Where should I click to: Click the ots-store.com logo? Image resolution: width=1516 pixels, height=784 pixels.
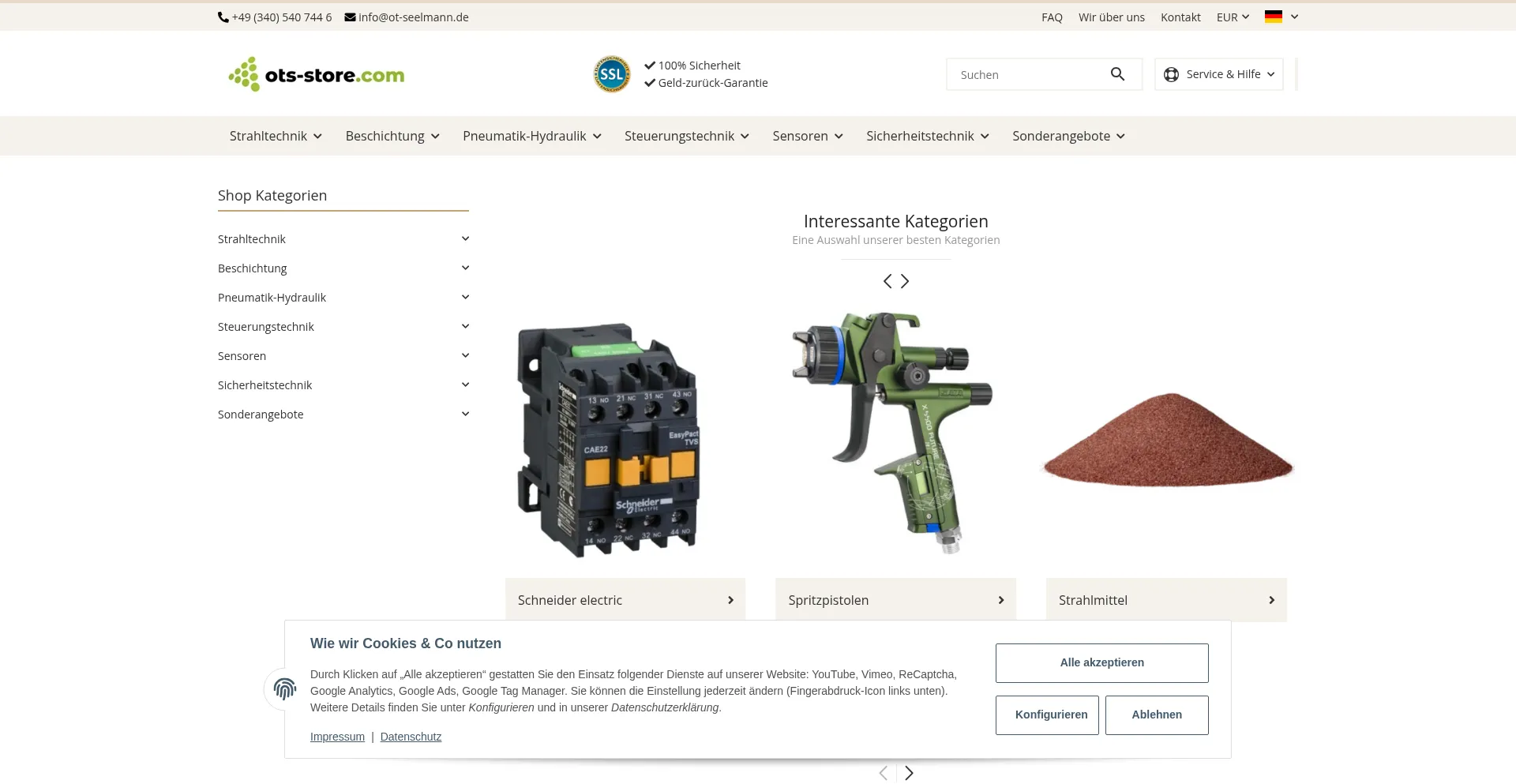[x=317, y=74]
